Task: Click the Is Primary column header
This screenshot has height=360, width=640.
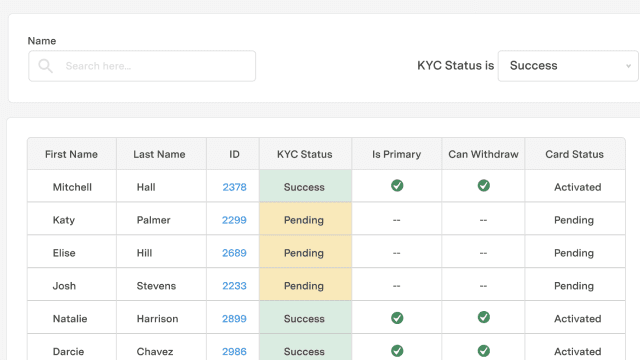Action: [x=397, y=154]
